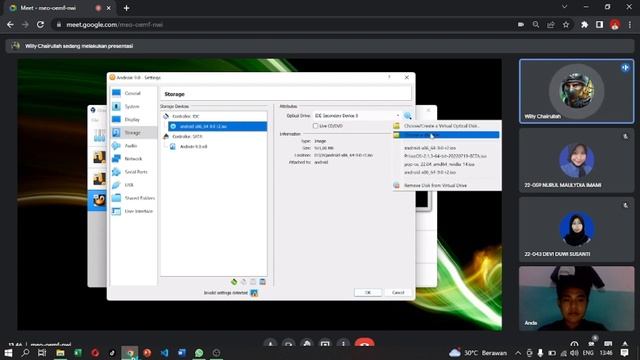
Task: Open the USB settings category
Action: pos(133,184)
